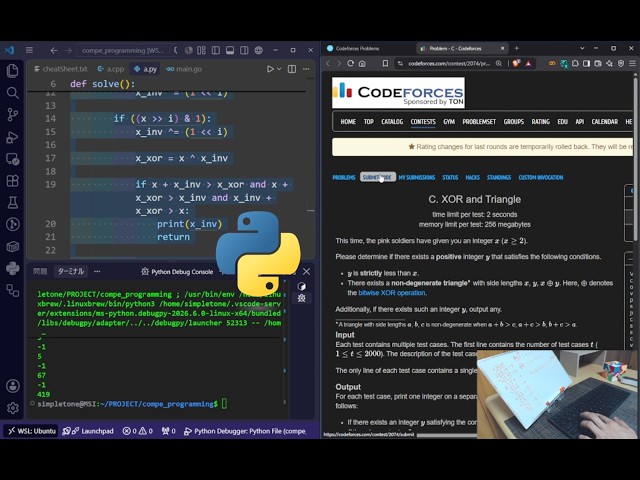This screenshot has height=480, width=640.
Task: Open the Remote Explorer view
Action: (13, 159)
